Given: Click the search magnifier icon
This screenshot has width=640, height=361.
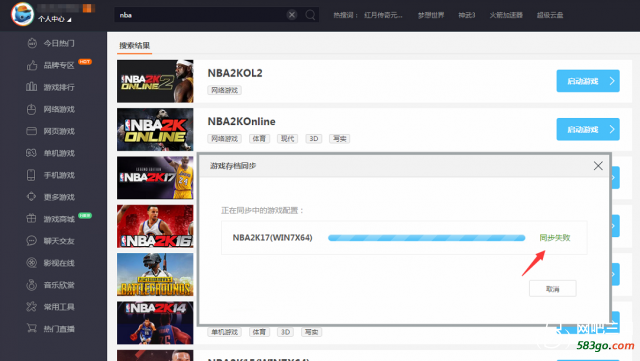Looking at the screenshot, I should click(310, 15).
